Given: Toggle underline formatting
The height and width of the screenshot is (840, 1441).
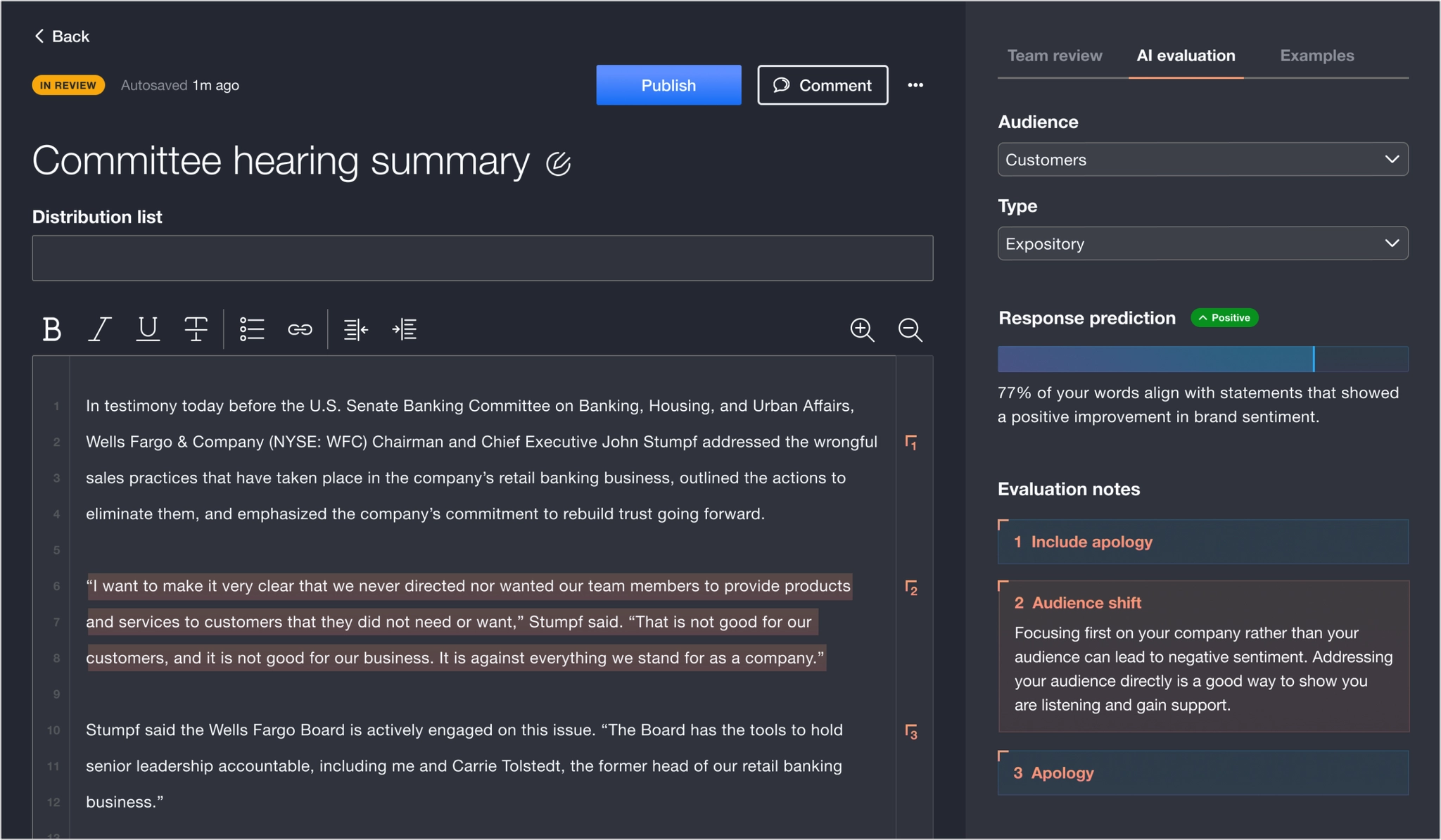Looking at the screenshot, I should [148, 329].
